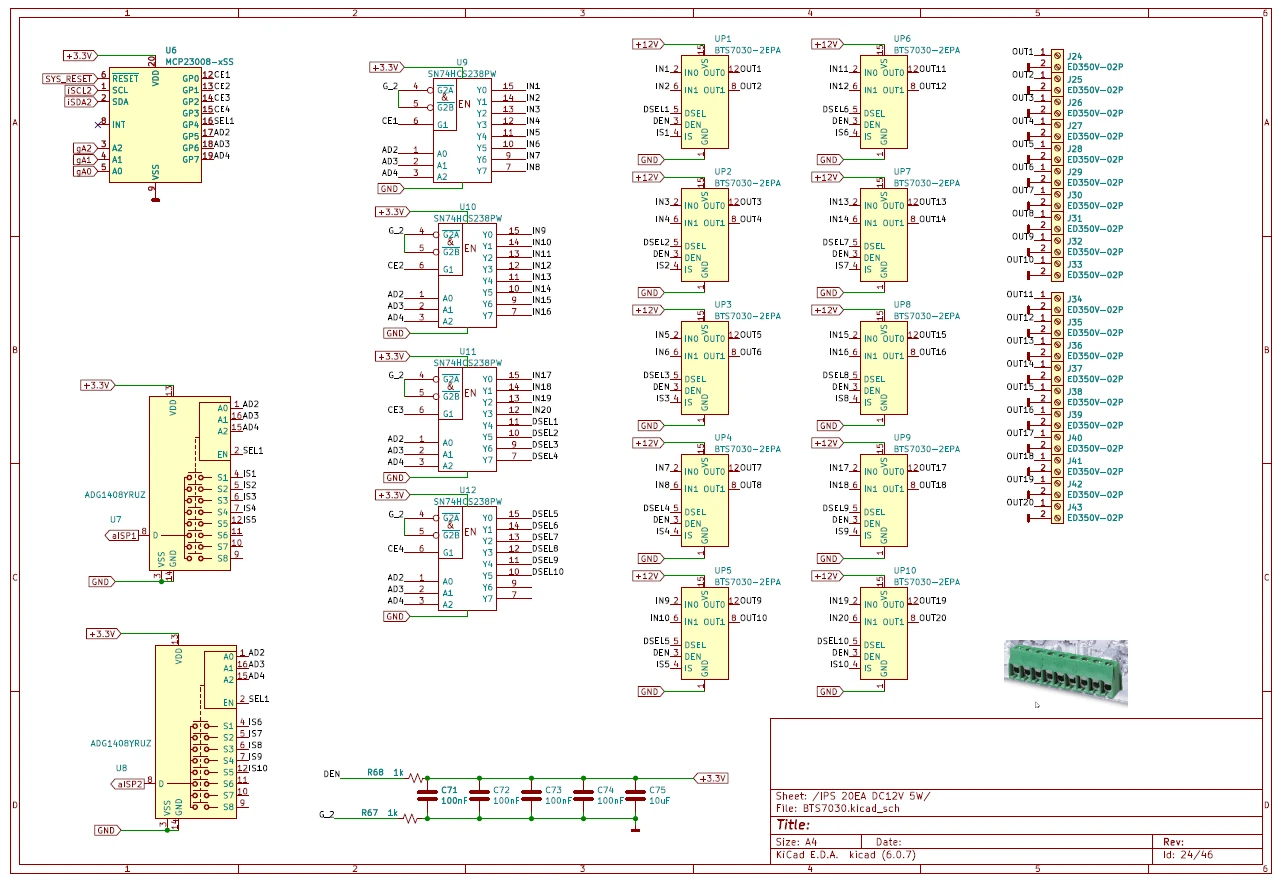1283x886 pixels.
Task: Select the U7 ADG1408YRUZ multiplexer symbol
Action: [x=190, y=484]
